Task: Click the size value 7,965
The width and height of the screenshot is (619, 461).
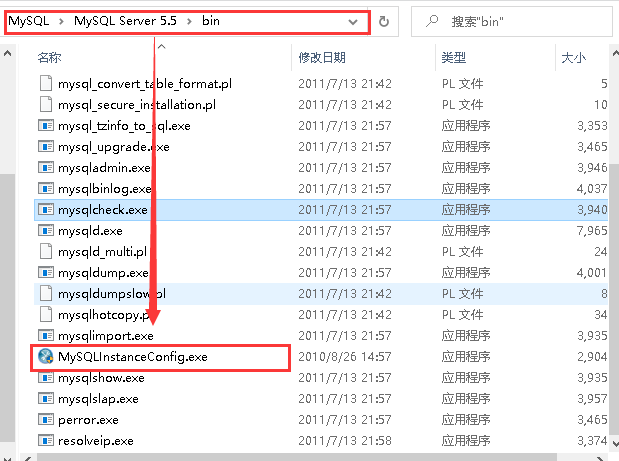Action: pos(592,230)
